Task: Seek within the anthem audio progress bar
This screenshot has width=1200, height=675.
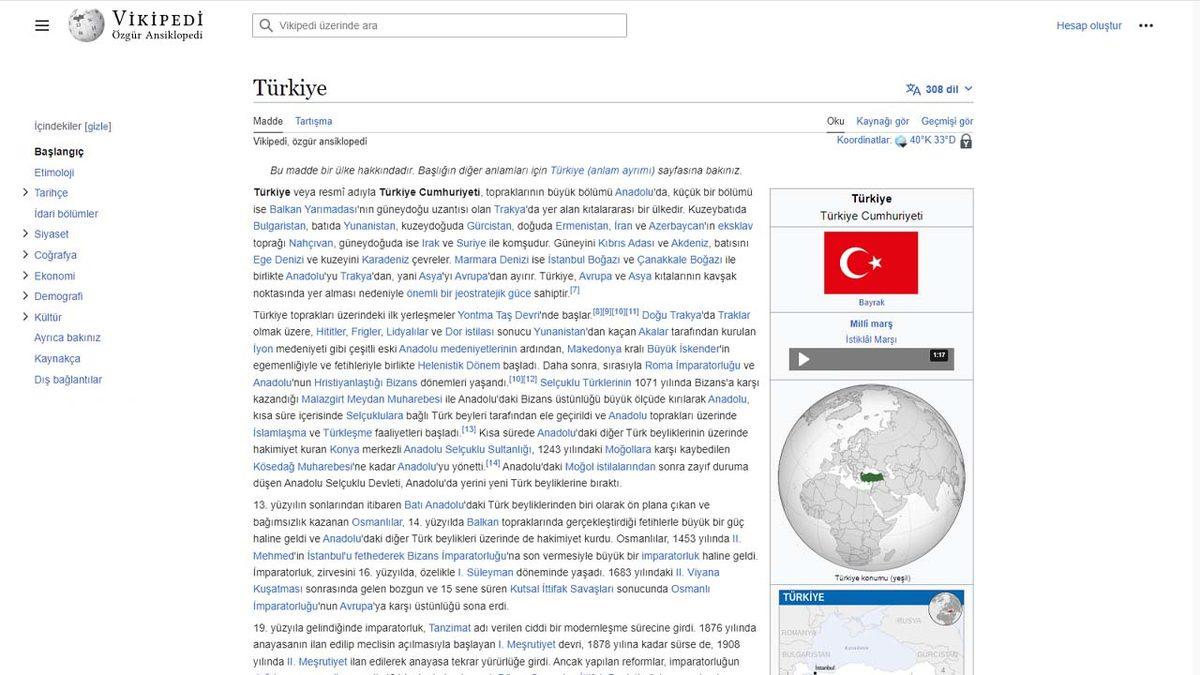Action: (870, 360)
